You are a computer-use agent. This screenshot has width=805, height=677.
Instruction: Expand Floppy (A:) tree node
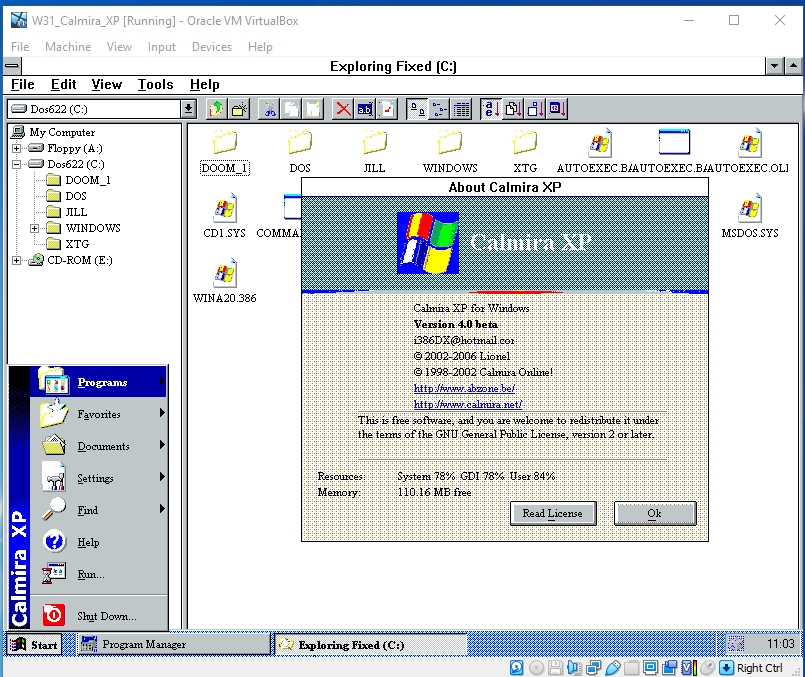point(16,148)
